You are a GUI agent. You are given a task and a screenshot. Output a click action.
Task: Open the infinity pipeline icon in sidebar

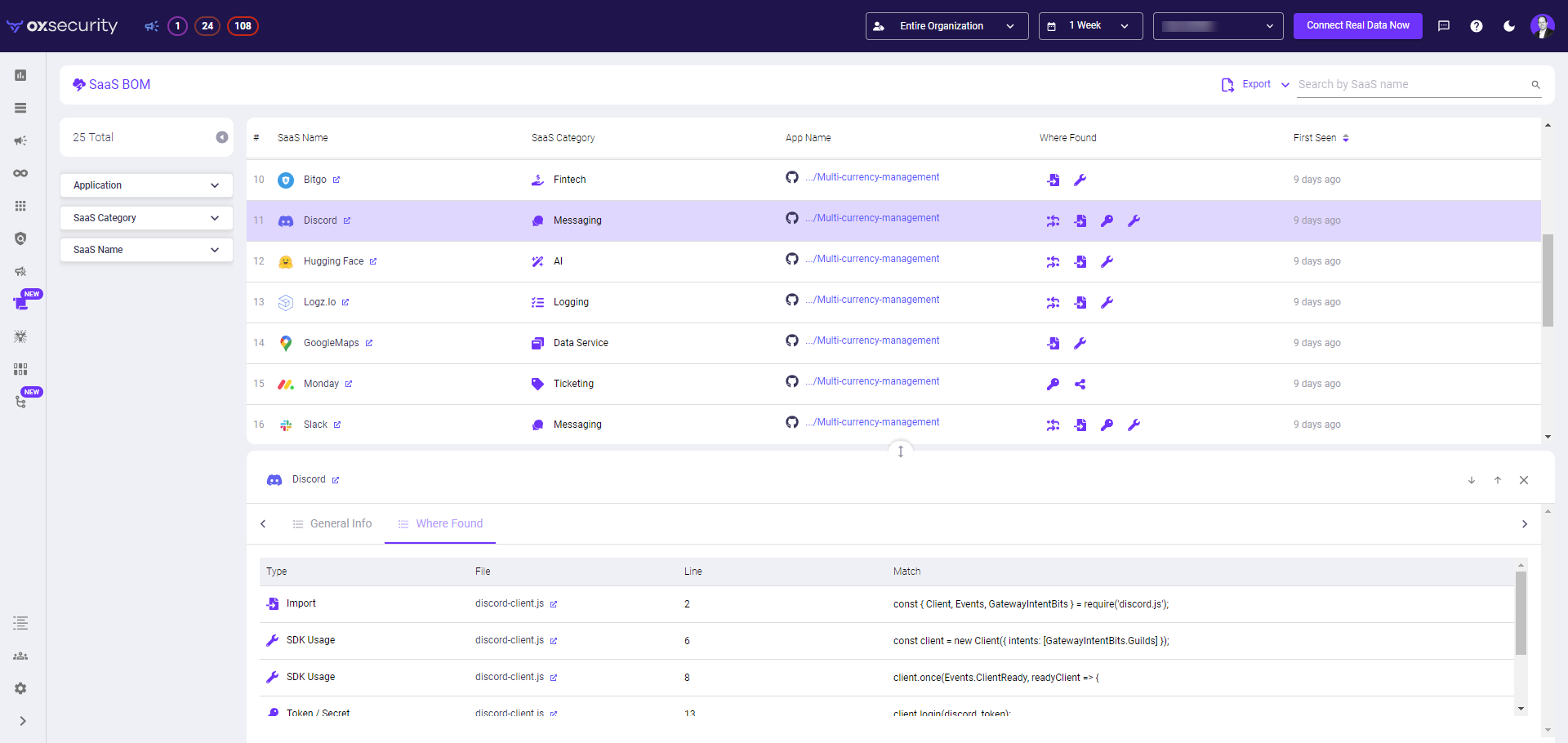click(20, 173)
